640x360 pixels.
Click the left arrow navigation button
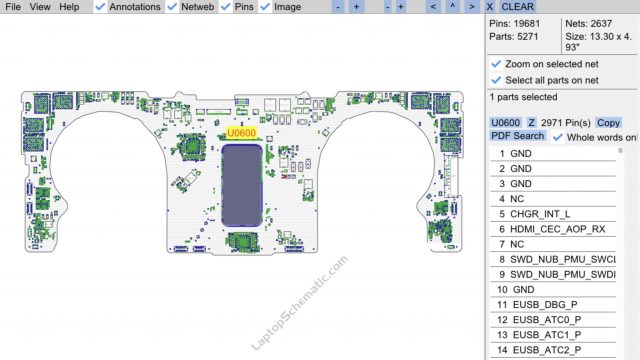tap(433, 7)
